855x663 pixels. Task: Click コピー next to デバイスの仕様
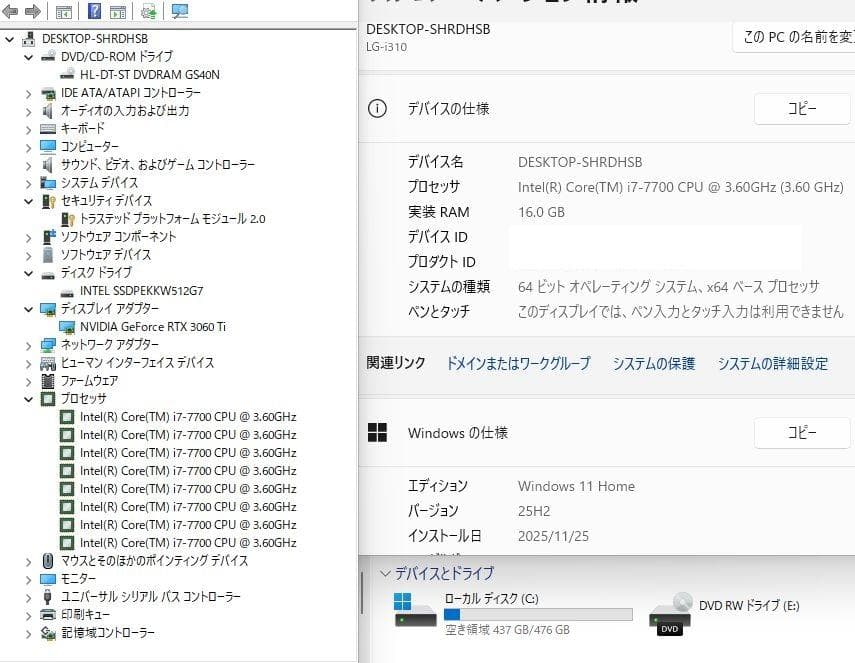pos(802,108)
